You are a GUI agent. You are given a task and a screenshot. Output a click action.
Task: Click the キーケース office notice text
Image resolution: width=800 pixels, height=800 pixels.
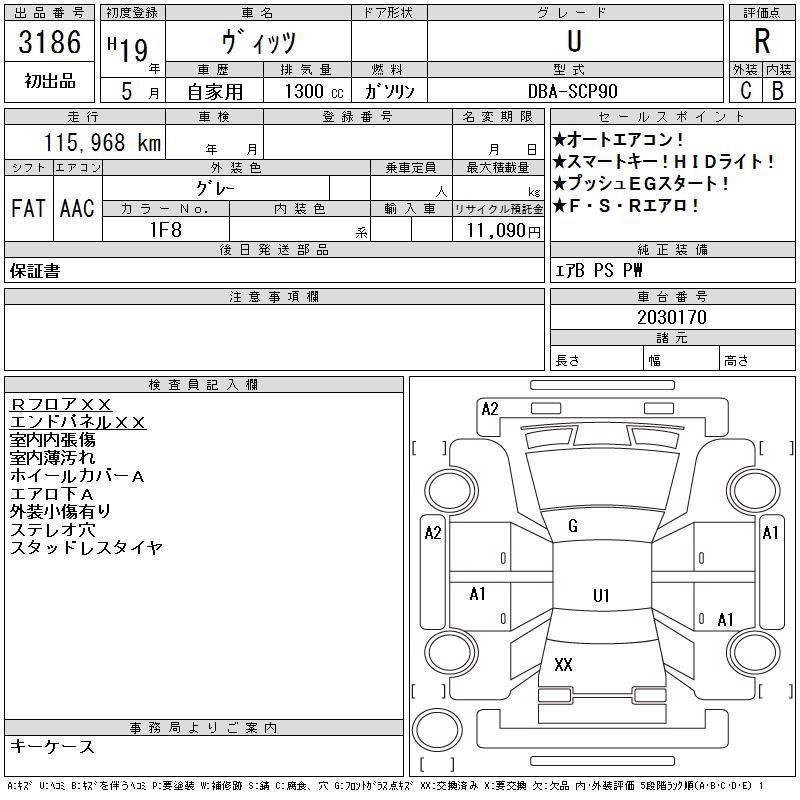(52, 747)
